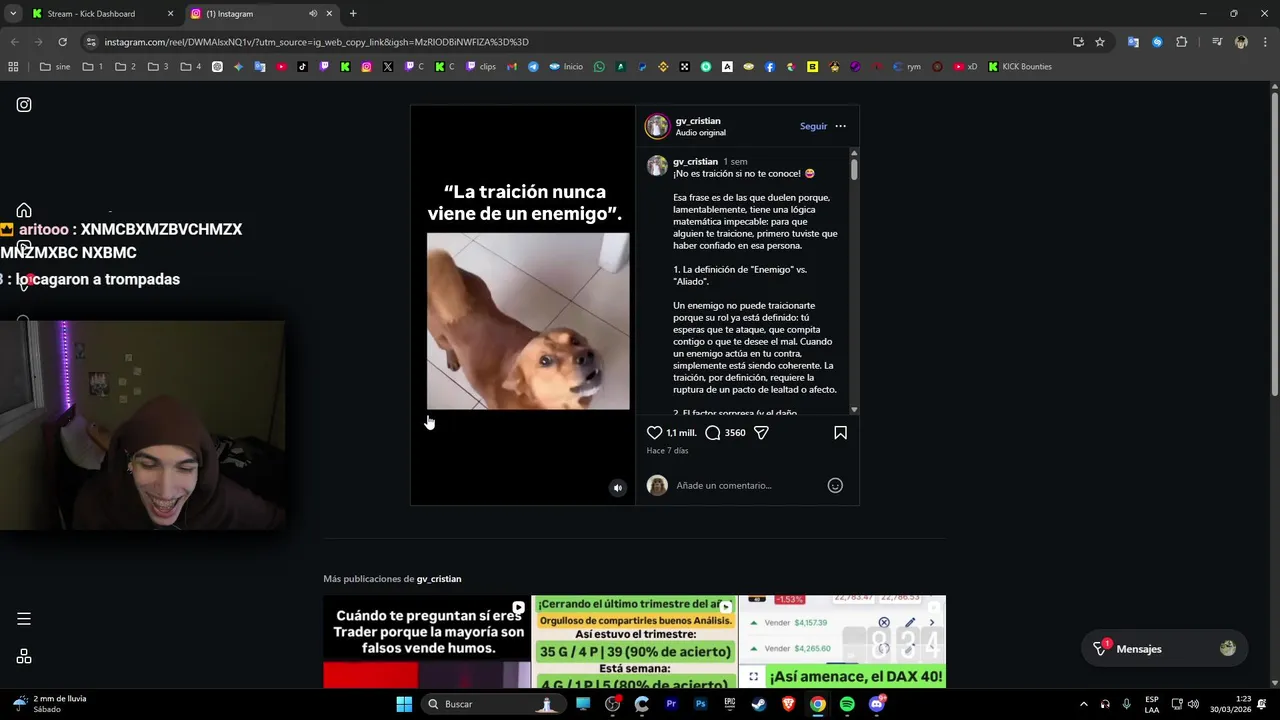This screenshot has height=720, width=1280.
Task: Open the Mensajes messages button
Action: coord(1163,649)
